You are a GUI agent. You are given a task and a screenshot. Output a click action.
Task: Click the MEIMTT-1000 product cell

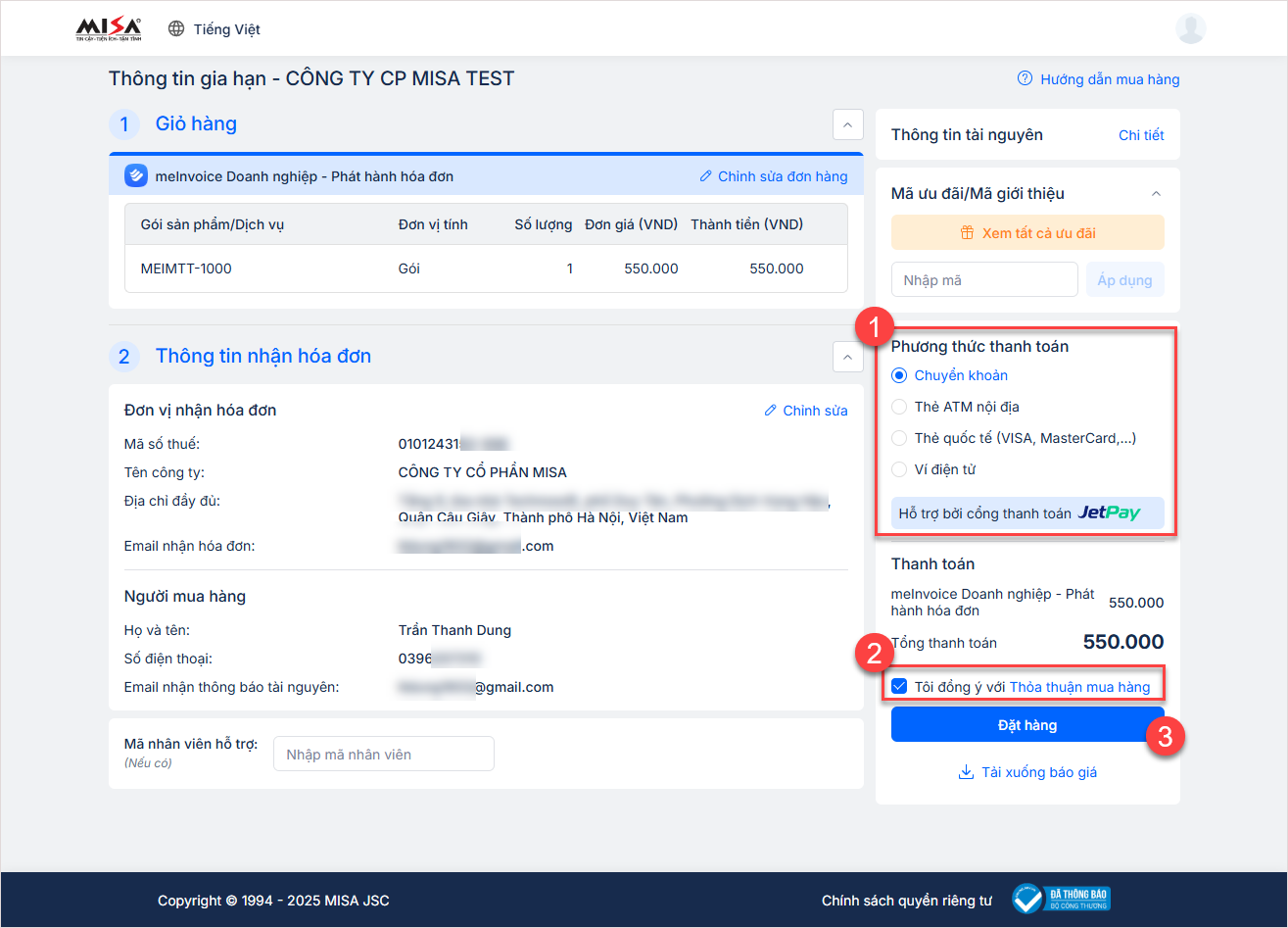click(x=186, y=269)
